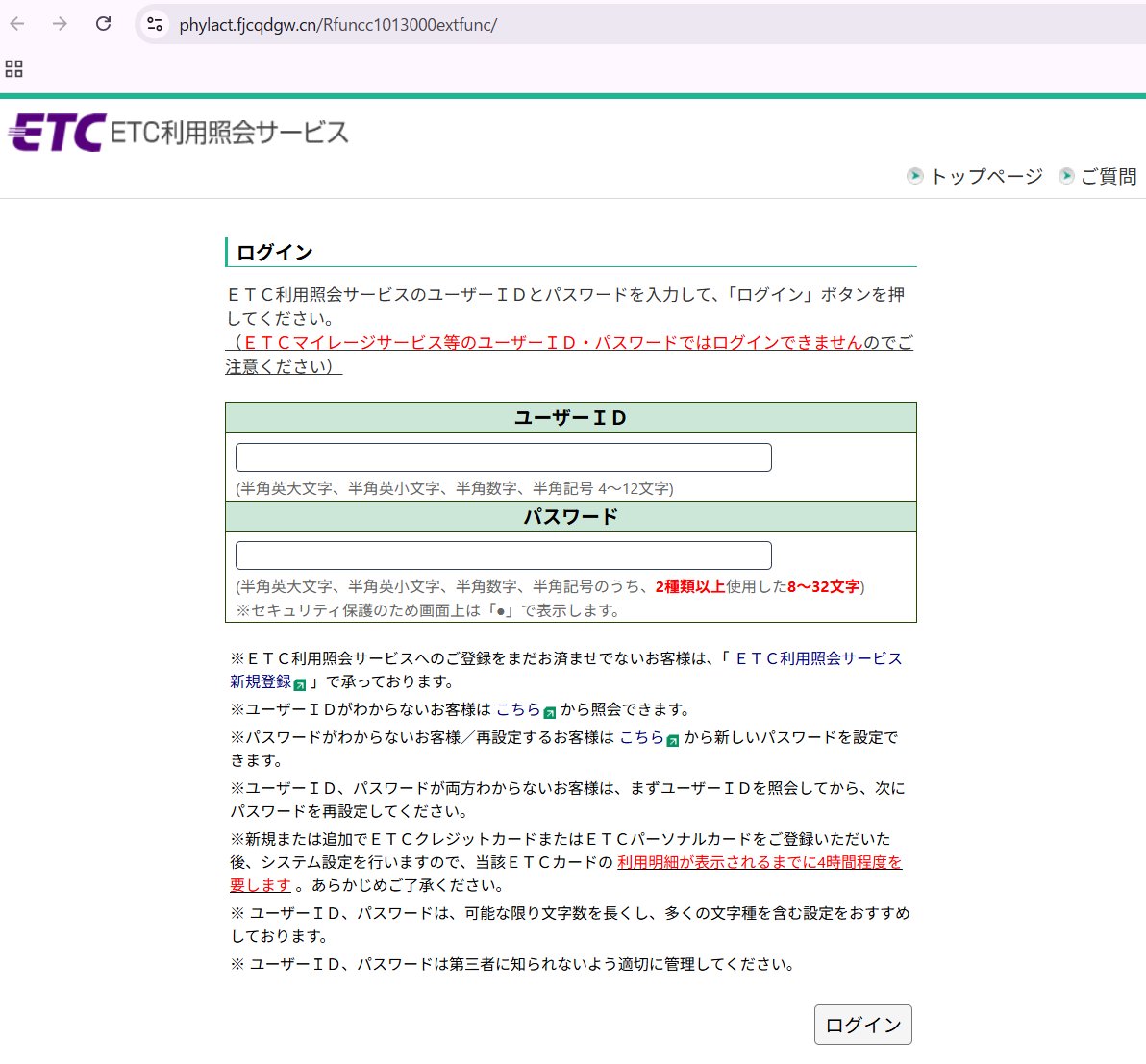Follow こちら link to reset password
The image size is (1146, 1064).
(641, 737)
